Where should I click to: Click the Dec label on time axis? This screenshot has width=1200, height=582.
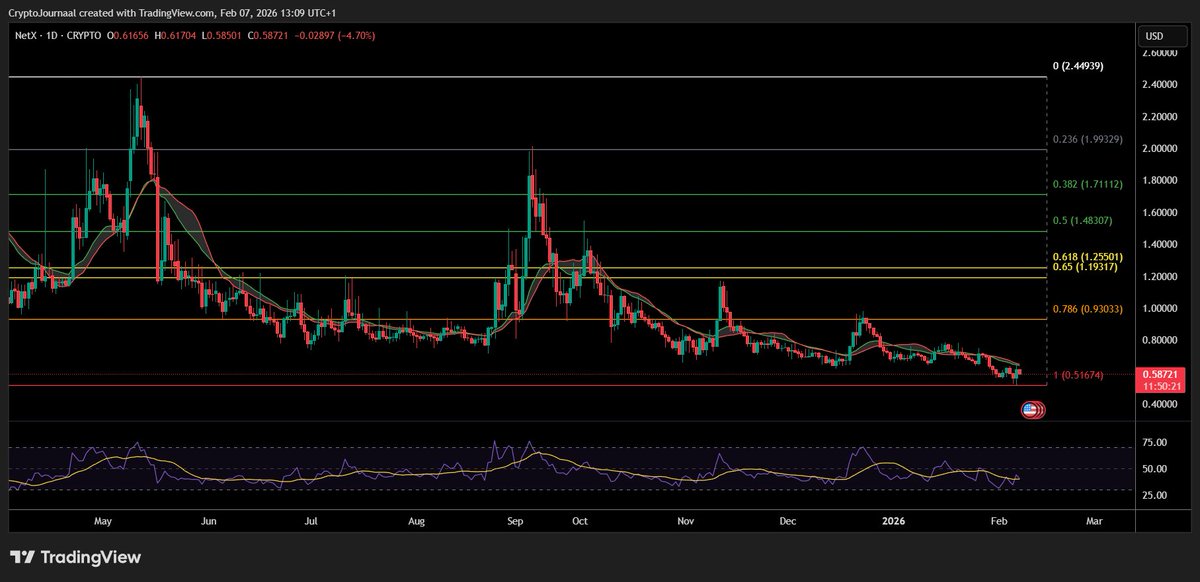coord(788,521)
